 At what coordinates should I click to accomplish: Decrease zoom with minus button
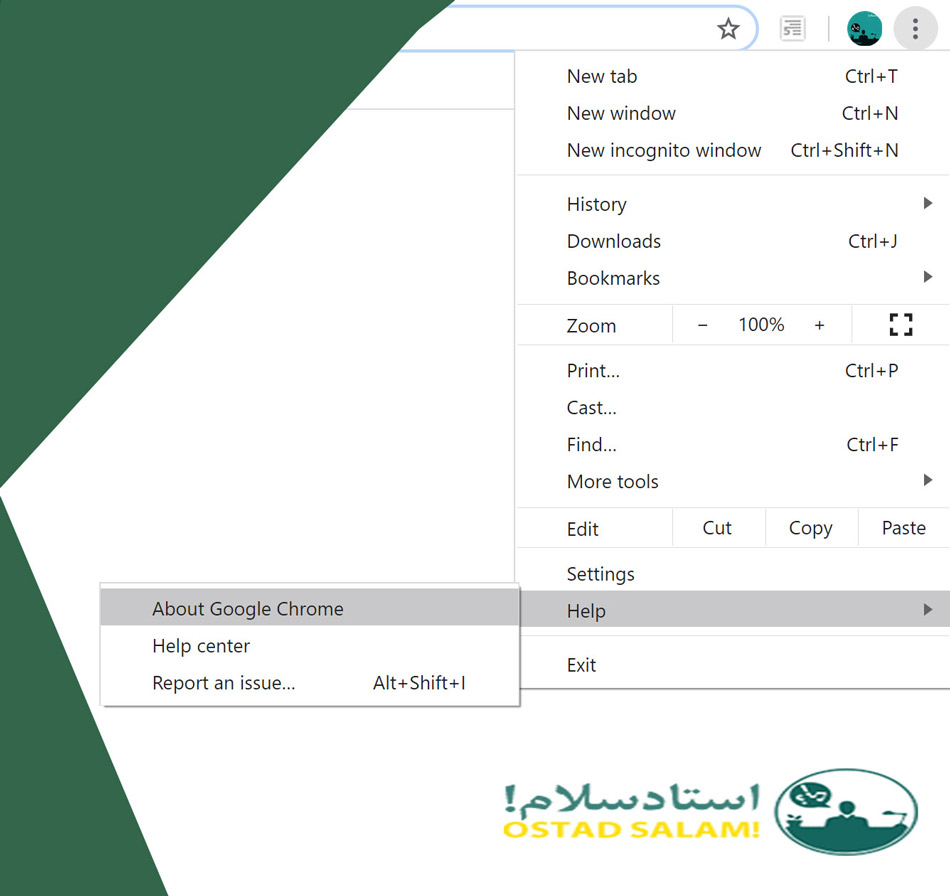pos(703,325)
